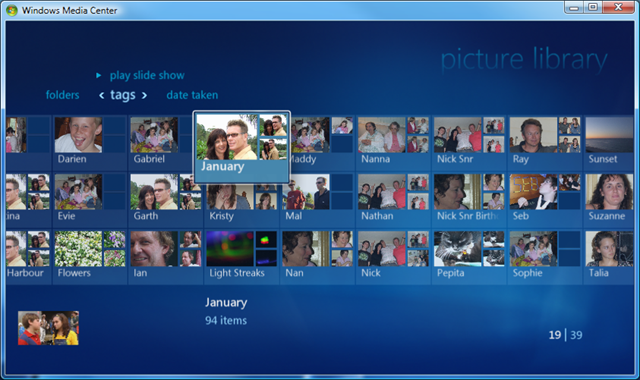Image resolution: width=640 pixels, height=380 pixels.
Task: Open the Flowers tag tile
Action: (x=90, y=257)
